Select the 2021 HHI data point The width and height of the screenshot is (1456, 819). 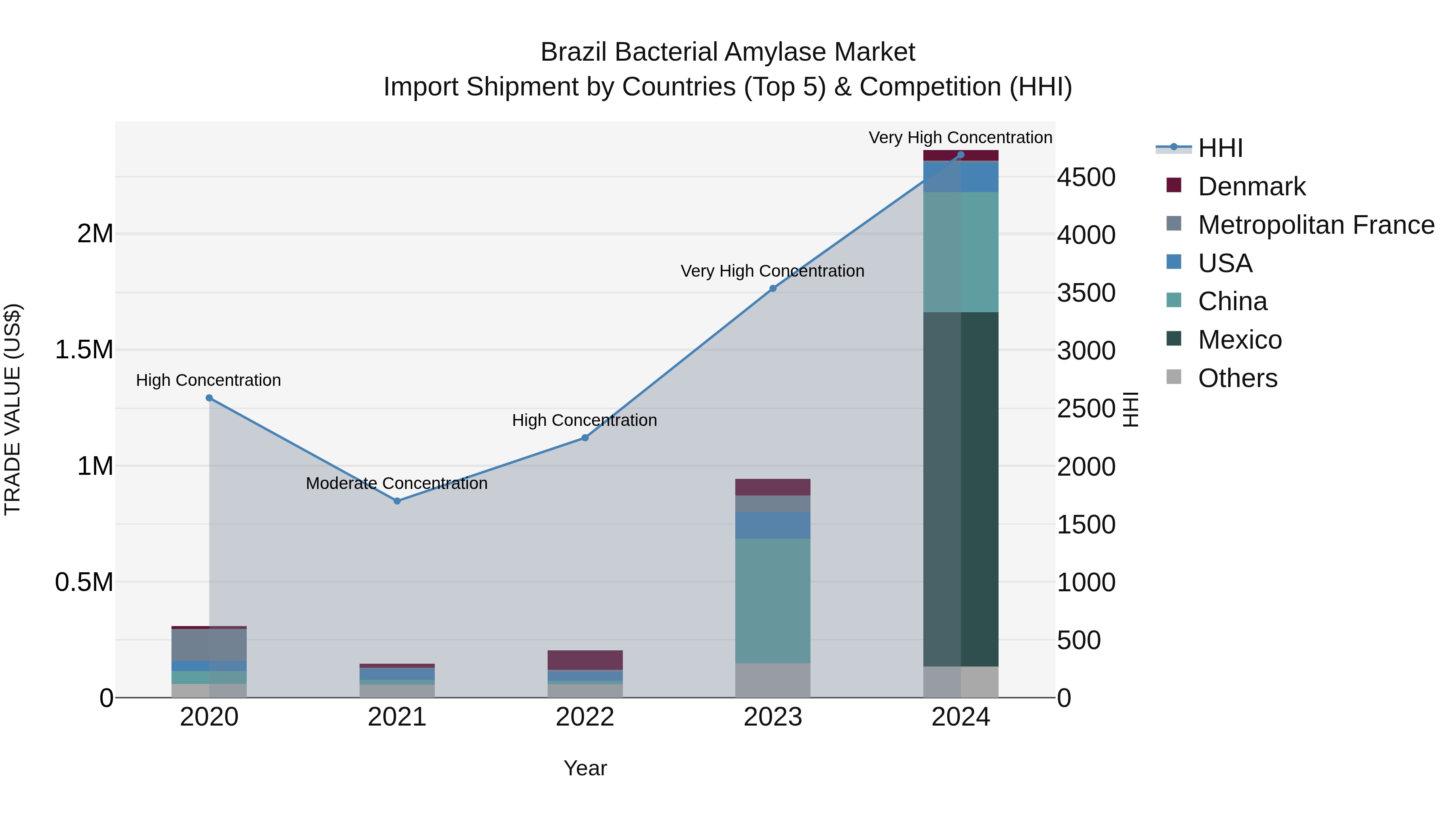click(x=397, y=501)
